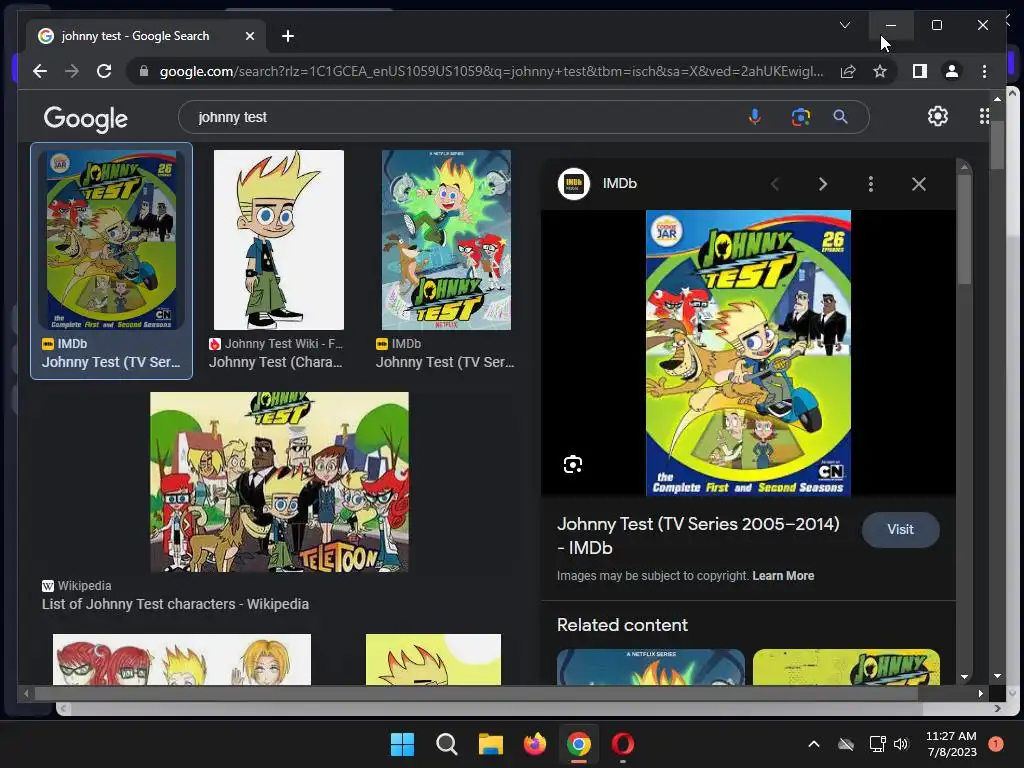This screenshot has width=1024, height=768.
Task: Open Windows taskbar Search
Action: [447, 744]
